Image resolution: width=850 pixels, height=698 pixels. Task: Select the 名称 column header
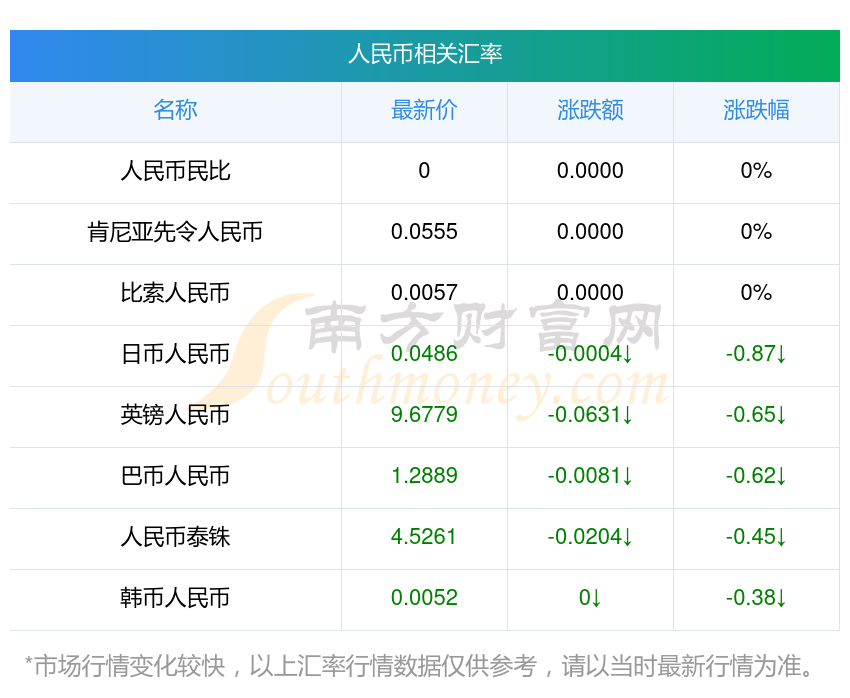175,110
